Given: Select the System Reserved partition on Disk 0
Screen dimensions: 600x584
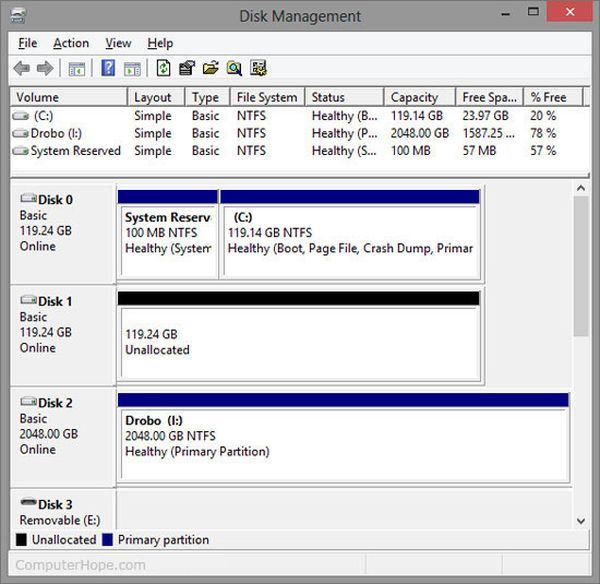Looking at the screenshot, I should (x=167, y=240).
